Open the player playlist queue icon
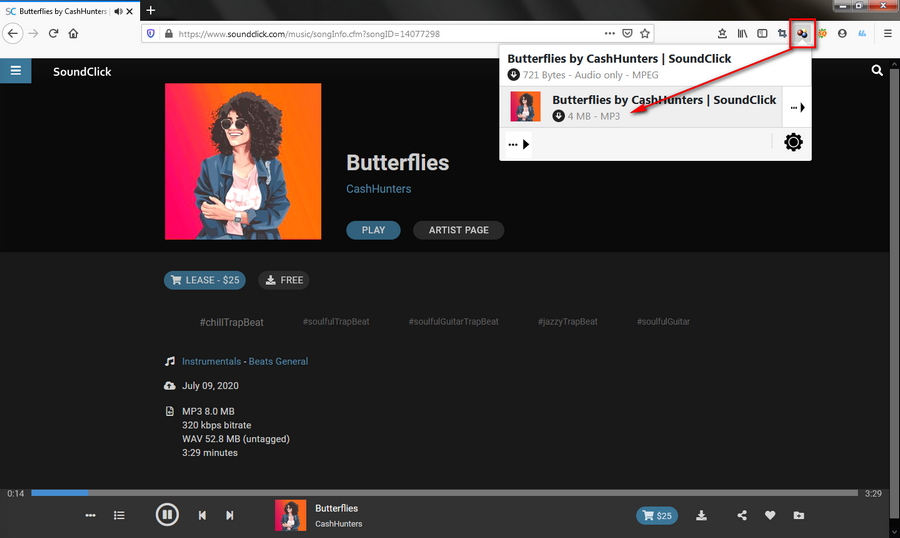 pyautogui.click(x=119, y=516)
